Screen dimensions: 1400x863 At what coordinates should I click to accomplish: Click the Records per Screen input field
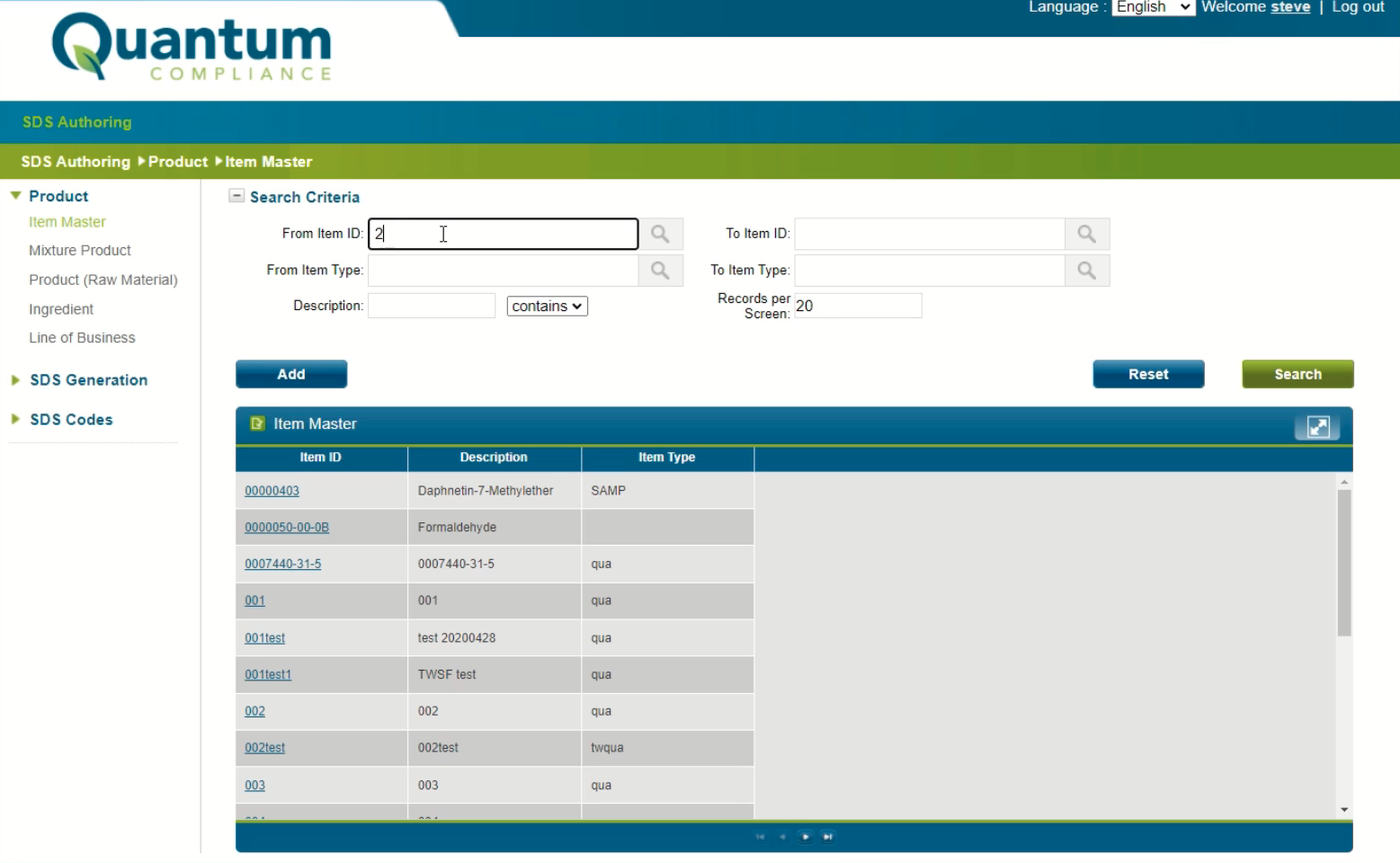pyautogui.click(x=856, y=306)
